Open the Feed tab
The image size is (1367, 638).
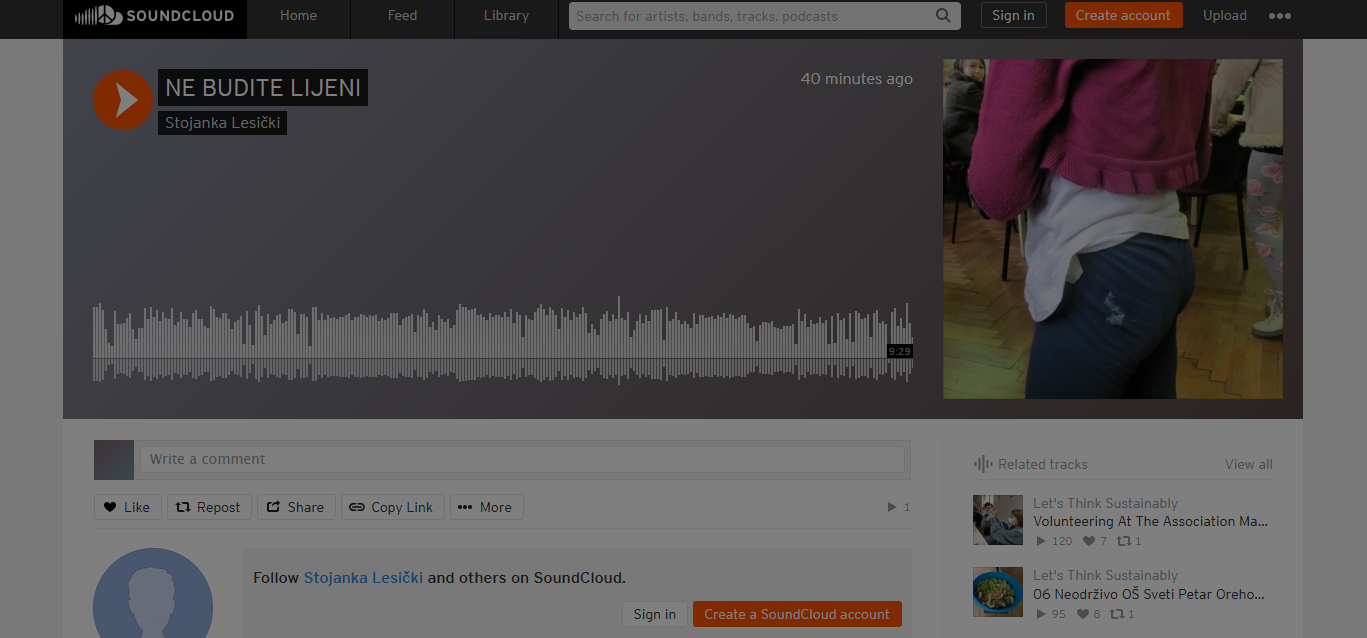(x=402, y=16)
